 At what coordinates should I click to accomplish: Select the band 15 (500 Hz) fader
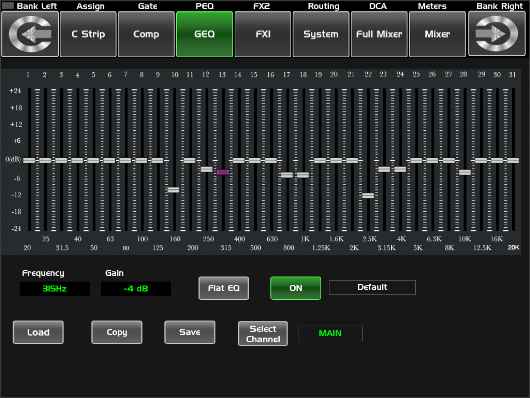pos(255,160)
